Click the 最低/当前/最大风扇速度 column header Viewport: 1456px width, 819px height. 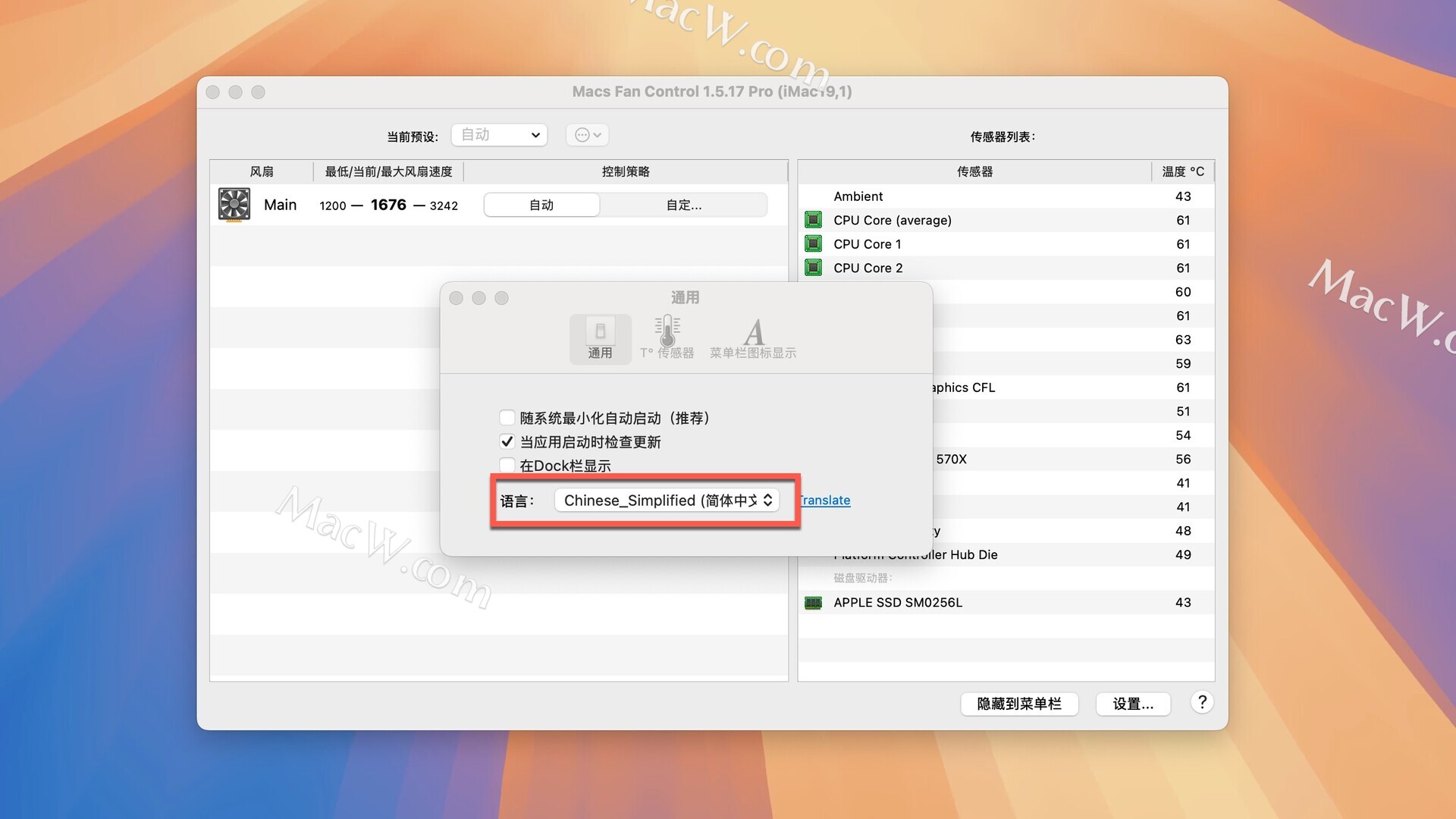pos(388,171)
